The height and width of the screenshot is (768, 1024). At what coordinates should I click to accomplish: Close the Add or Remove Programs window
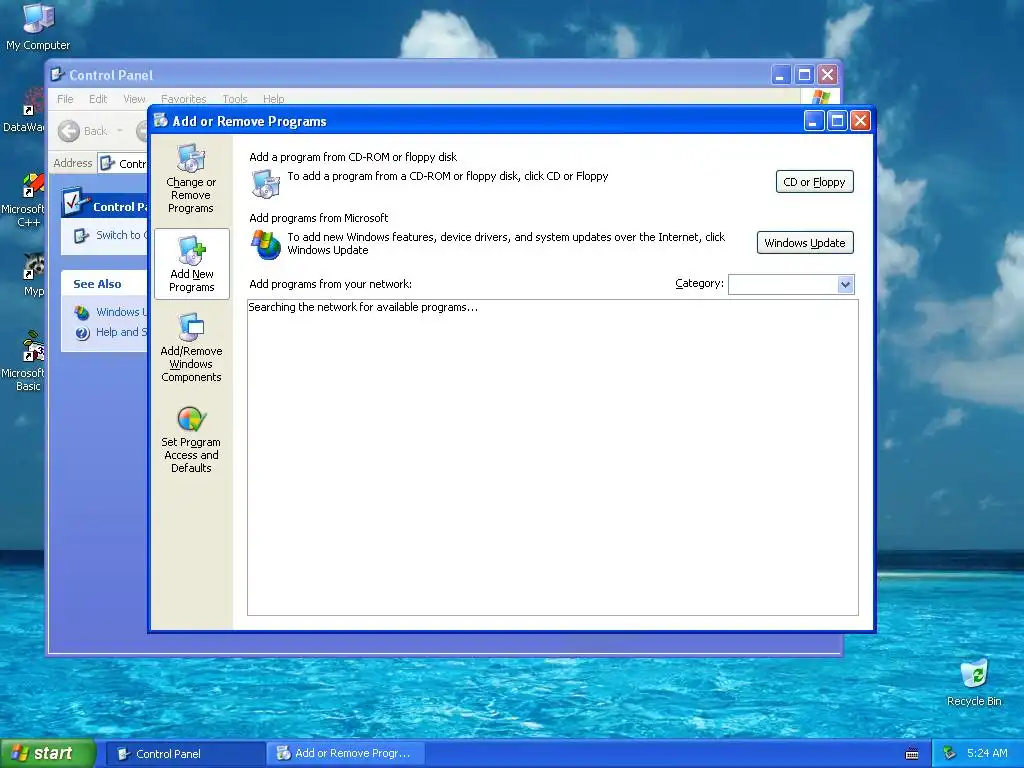point(861,121)
